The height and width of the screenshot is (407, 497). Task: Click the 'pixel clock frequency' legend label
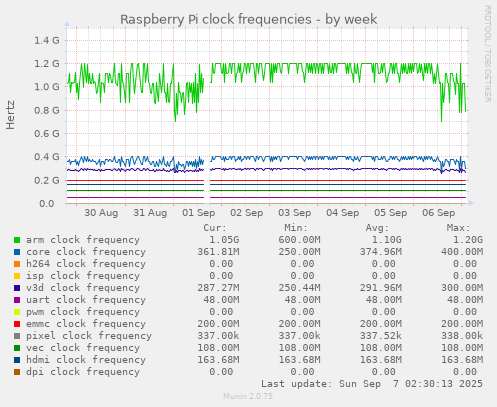pos(89,336)
